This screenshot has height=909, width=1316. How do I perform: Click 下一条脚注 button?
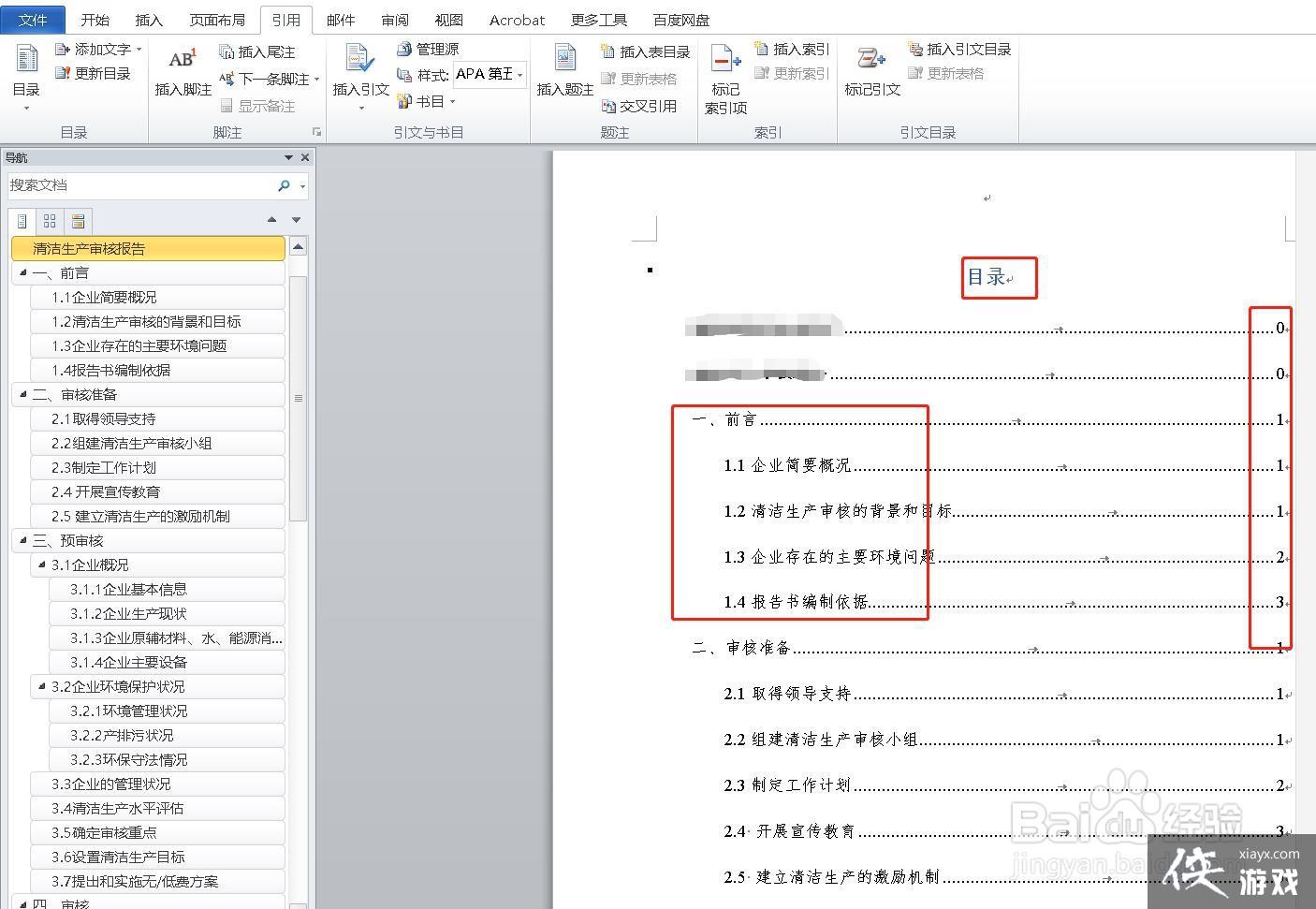264,79
